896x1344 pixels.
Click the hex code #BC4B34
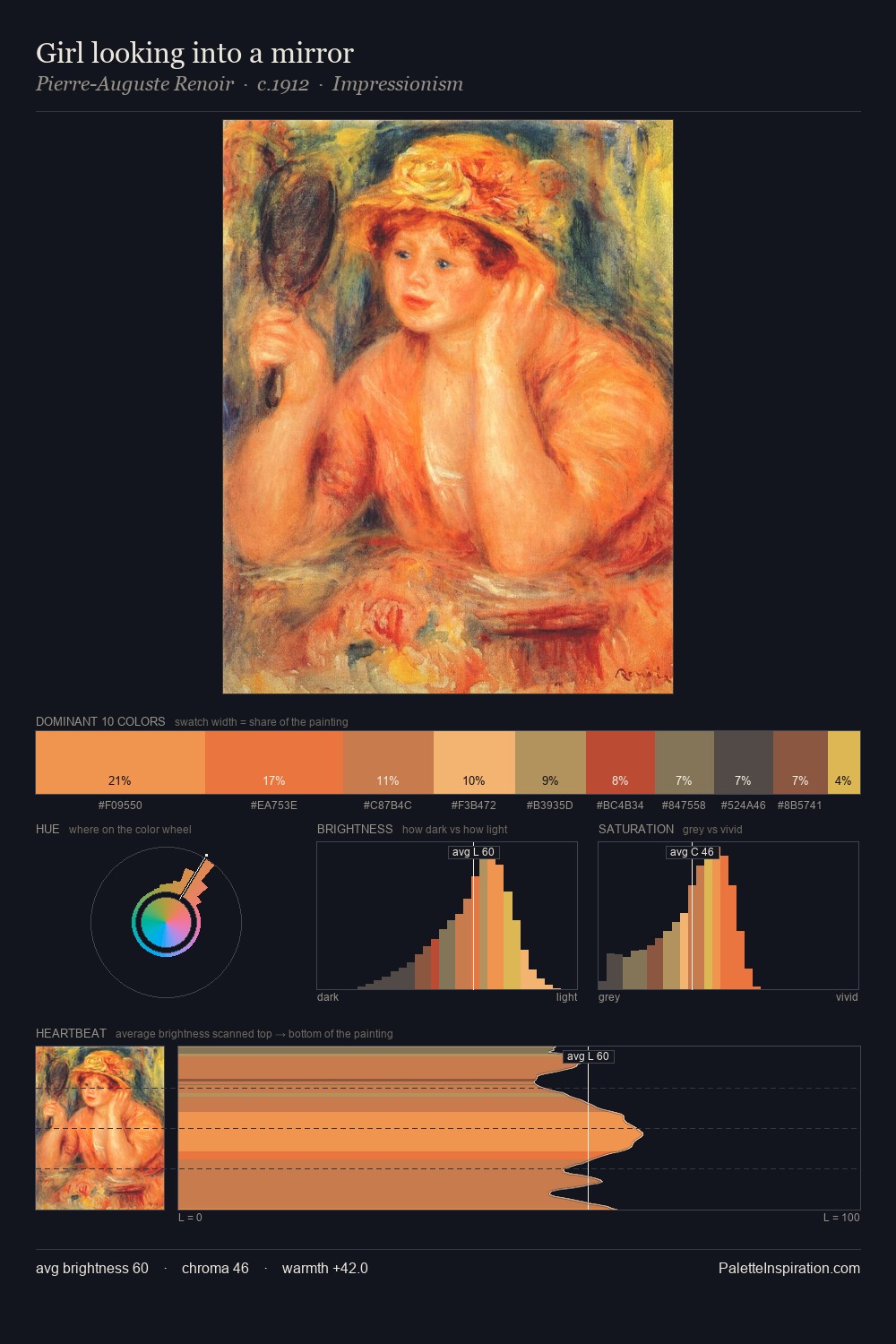[620, 806]
